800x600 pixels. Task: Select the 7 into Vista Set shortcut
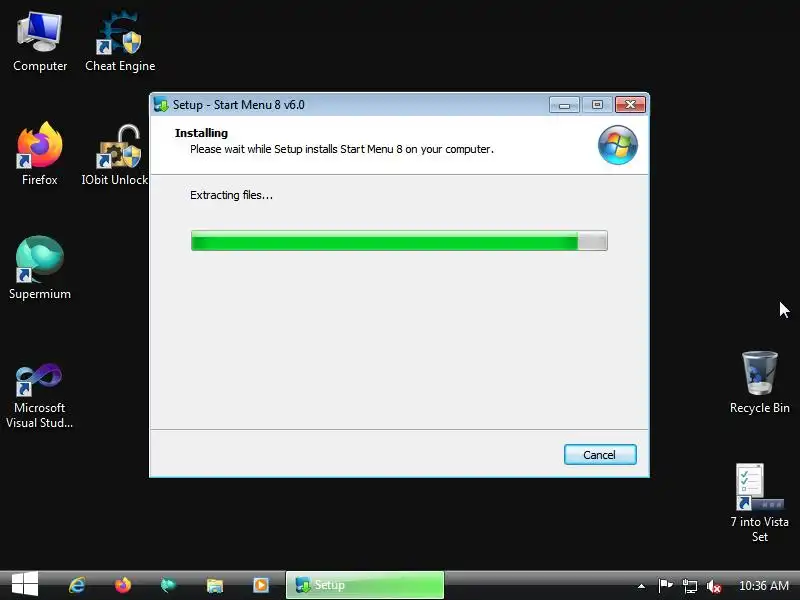[x=759, y=503]
